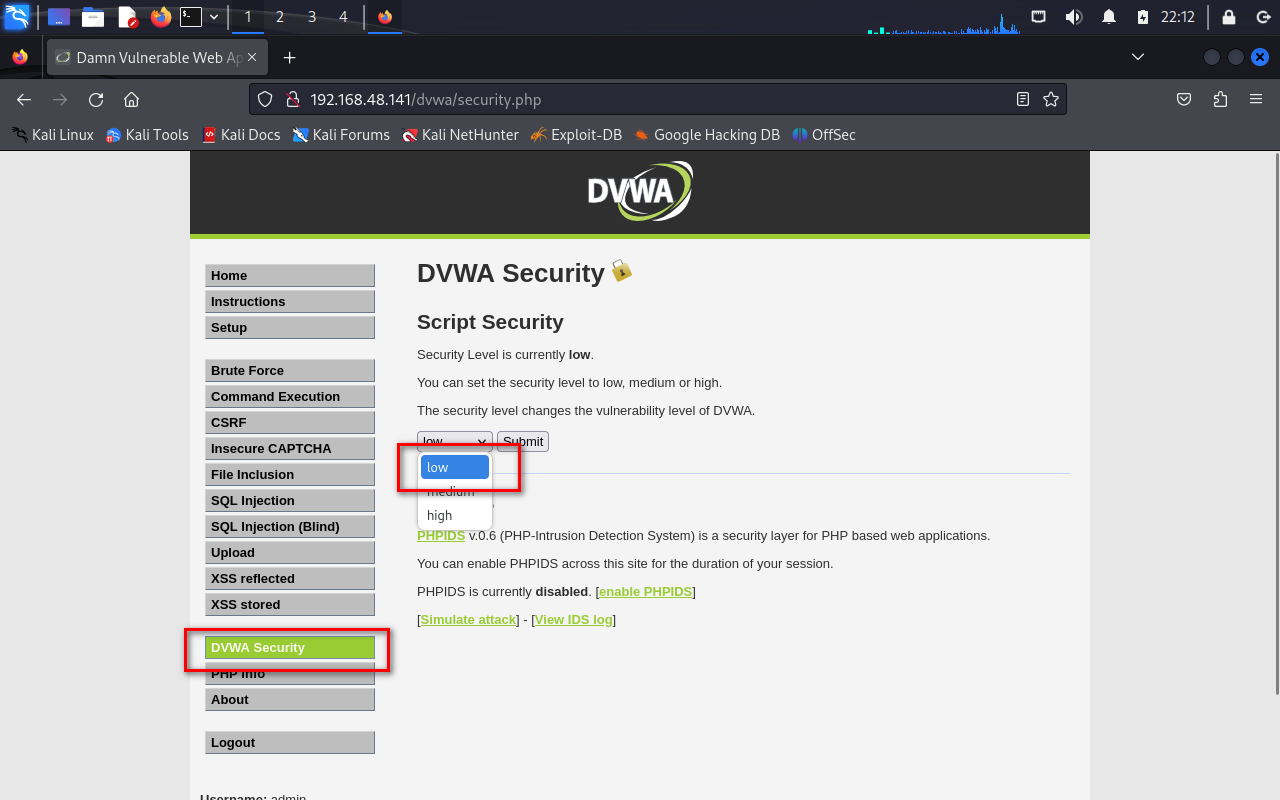1280x800 pixels.
Task: Open the Kali Tools bookmark
Action: [147, 134]
